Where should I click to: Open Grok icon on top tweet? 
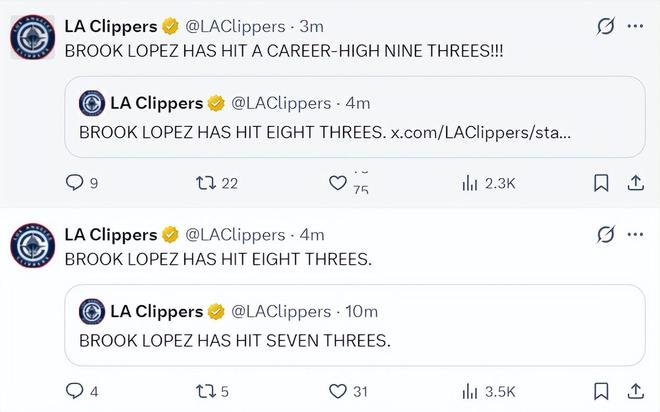(604, 26)
